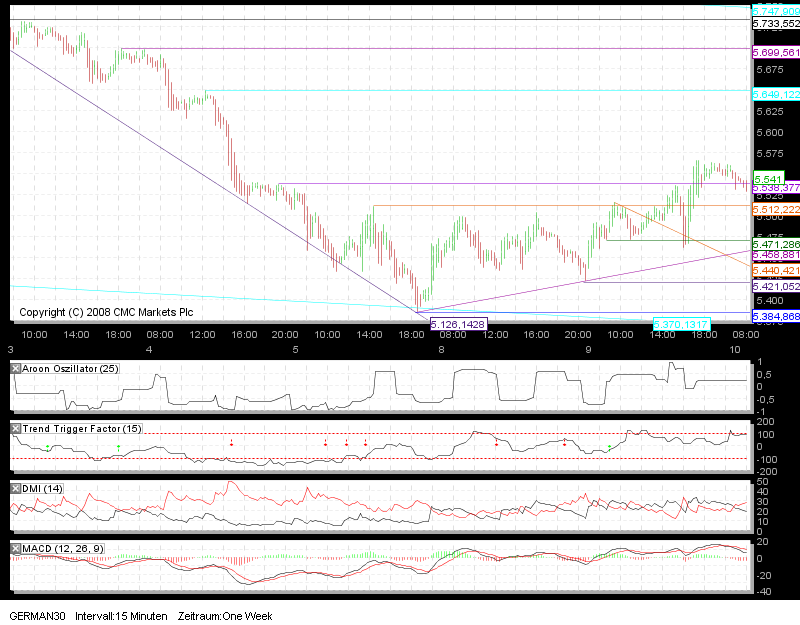Select the MACD (12, 26, 9) label
The width and height of the screenshot is (800, 625).
pos(63,549)
